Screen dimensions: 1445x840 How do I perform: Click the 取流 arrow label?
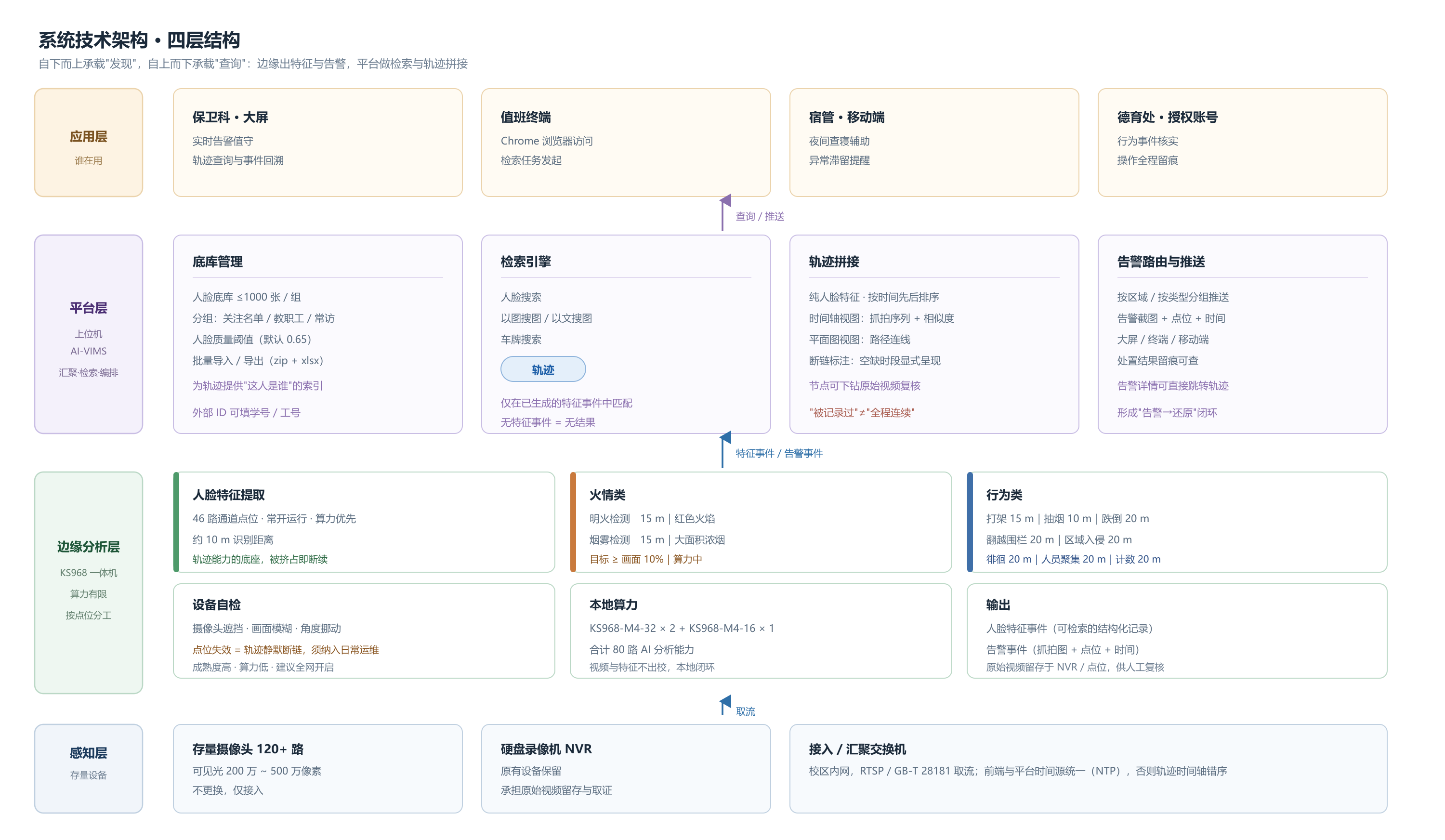click(745, 711)
